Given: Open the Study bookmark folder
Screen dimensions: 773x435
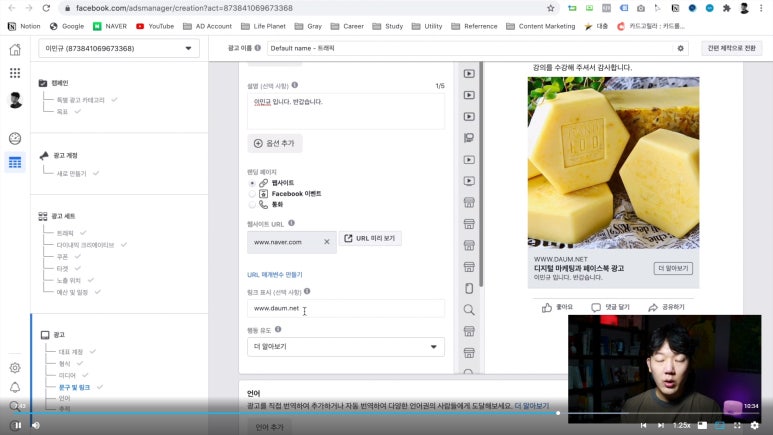Looking at the screenshot, I should click(388, 26).
